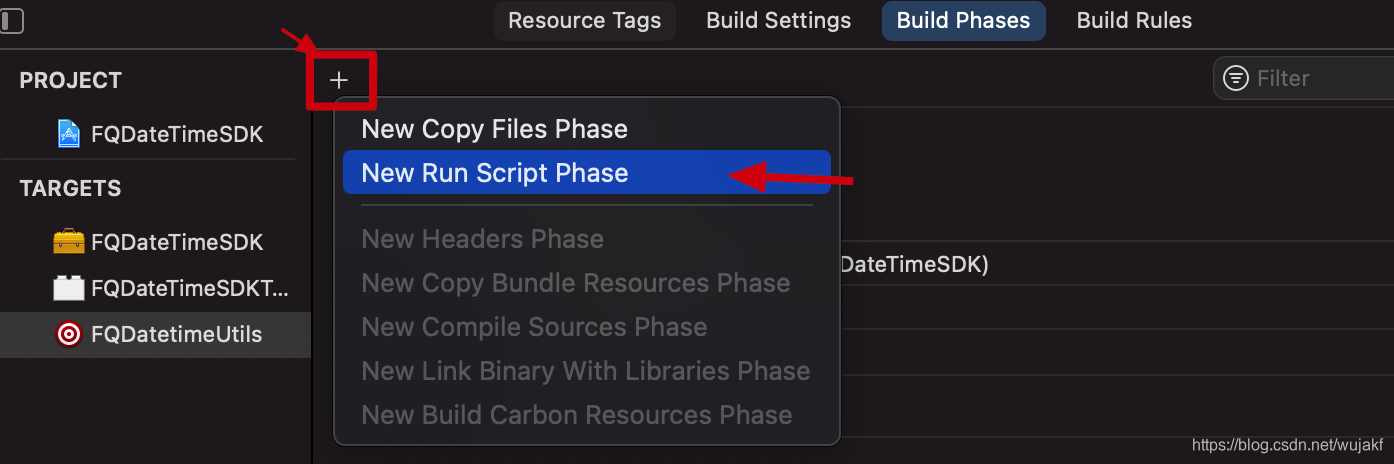Screen dimensions: 1394x464
Task: Toggle the sidebar panel icon
Action: tap(10, 20)
